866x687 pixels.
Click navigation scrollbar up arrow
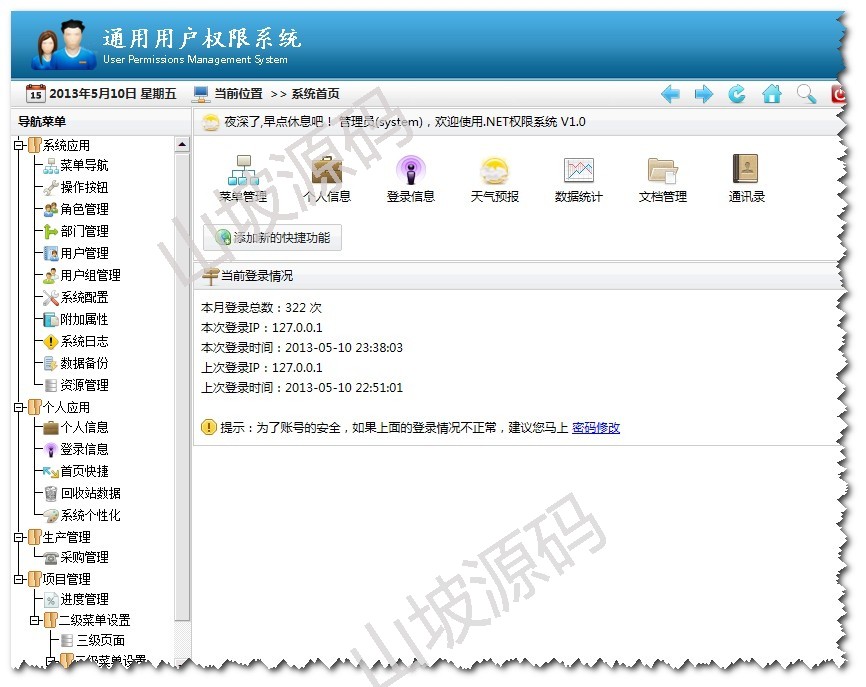(x=182, y=145)
